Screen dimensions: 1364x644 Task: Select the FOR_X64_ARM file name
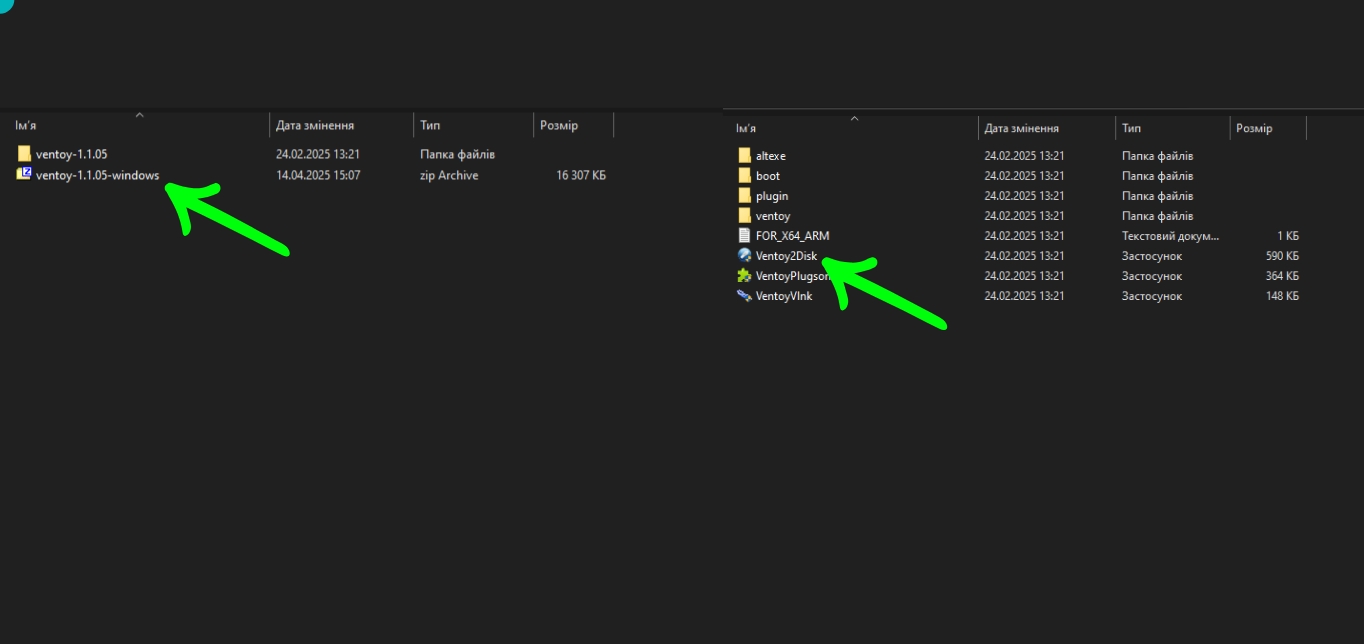pyautogui.click(x=793, y=236)
